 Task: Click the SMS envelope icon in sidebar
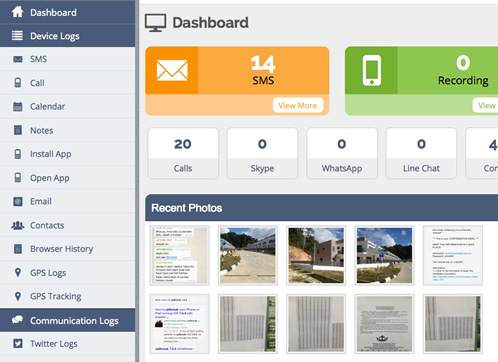(18, 59)
